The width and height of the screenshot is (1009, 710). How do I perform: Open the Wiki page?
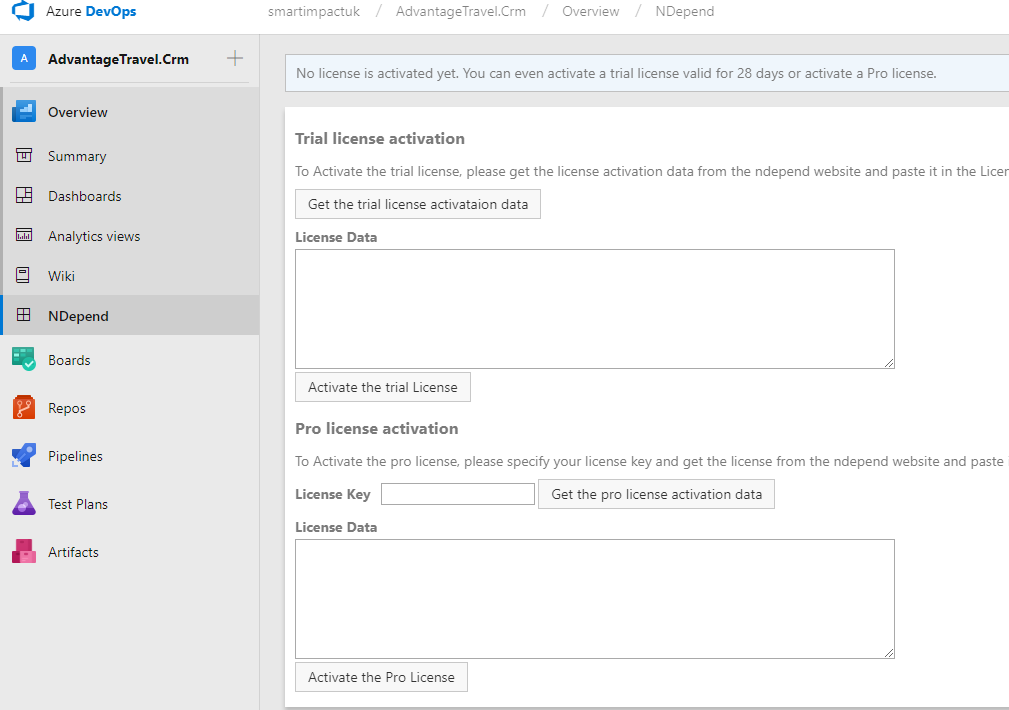[62, 275]
